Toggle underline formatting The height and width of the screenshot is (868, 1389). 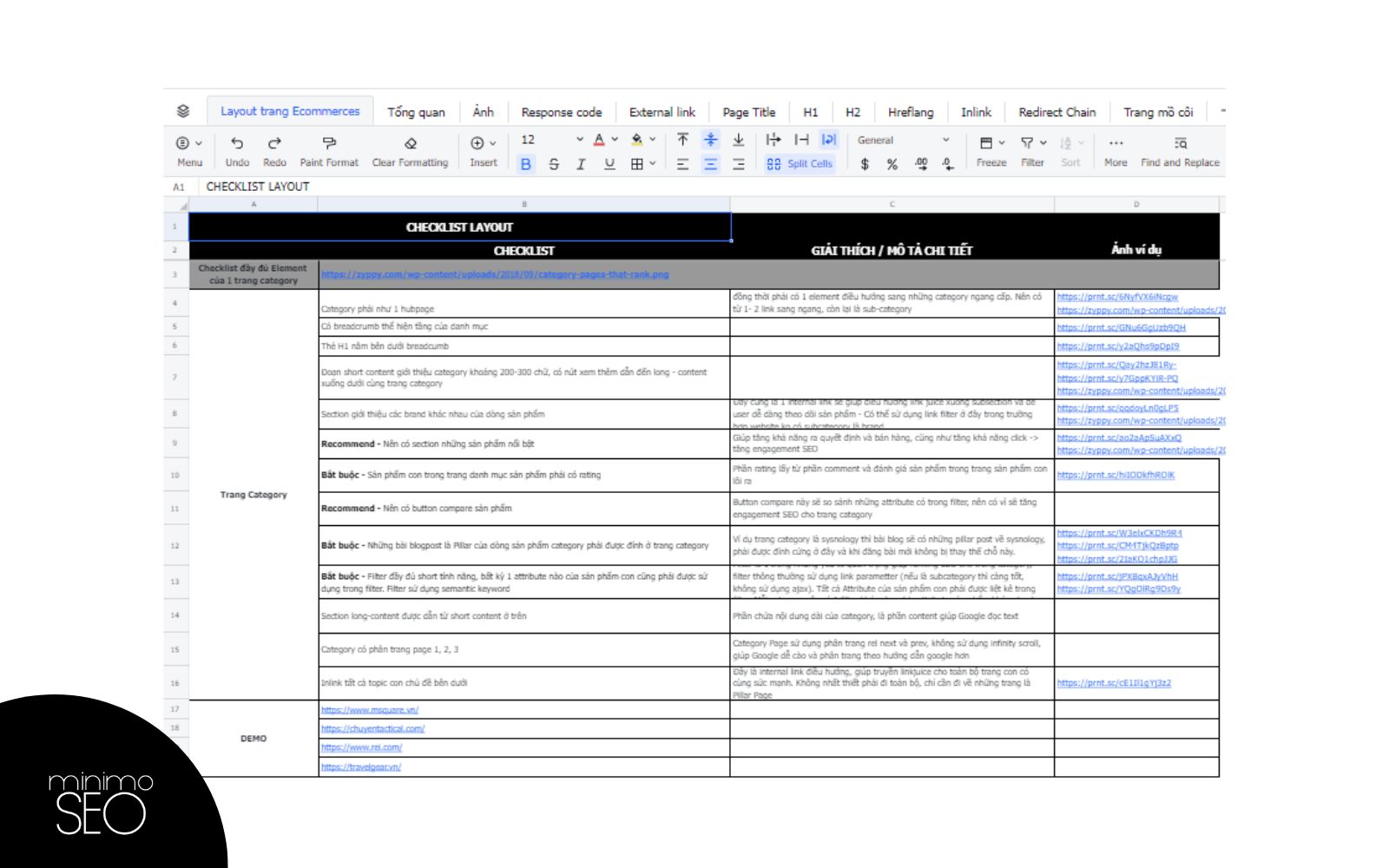click(609, 164)
